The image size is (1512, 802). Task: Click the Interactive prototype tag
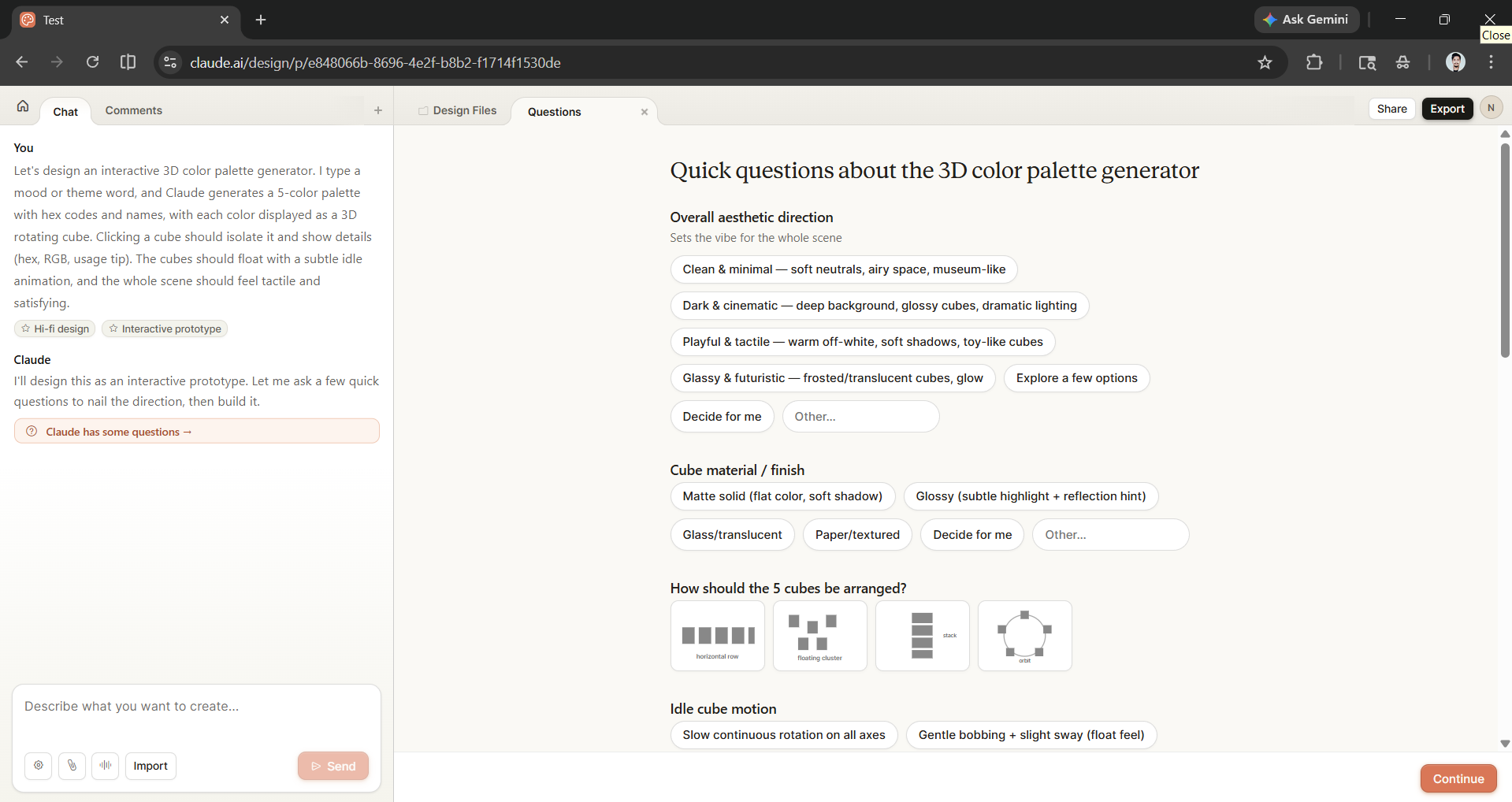pos(165,329)
